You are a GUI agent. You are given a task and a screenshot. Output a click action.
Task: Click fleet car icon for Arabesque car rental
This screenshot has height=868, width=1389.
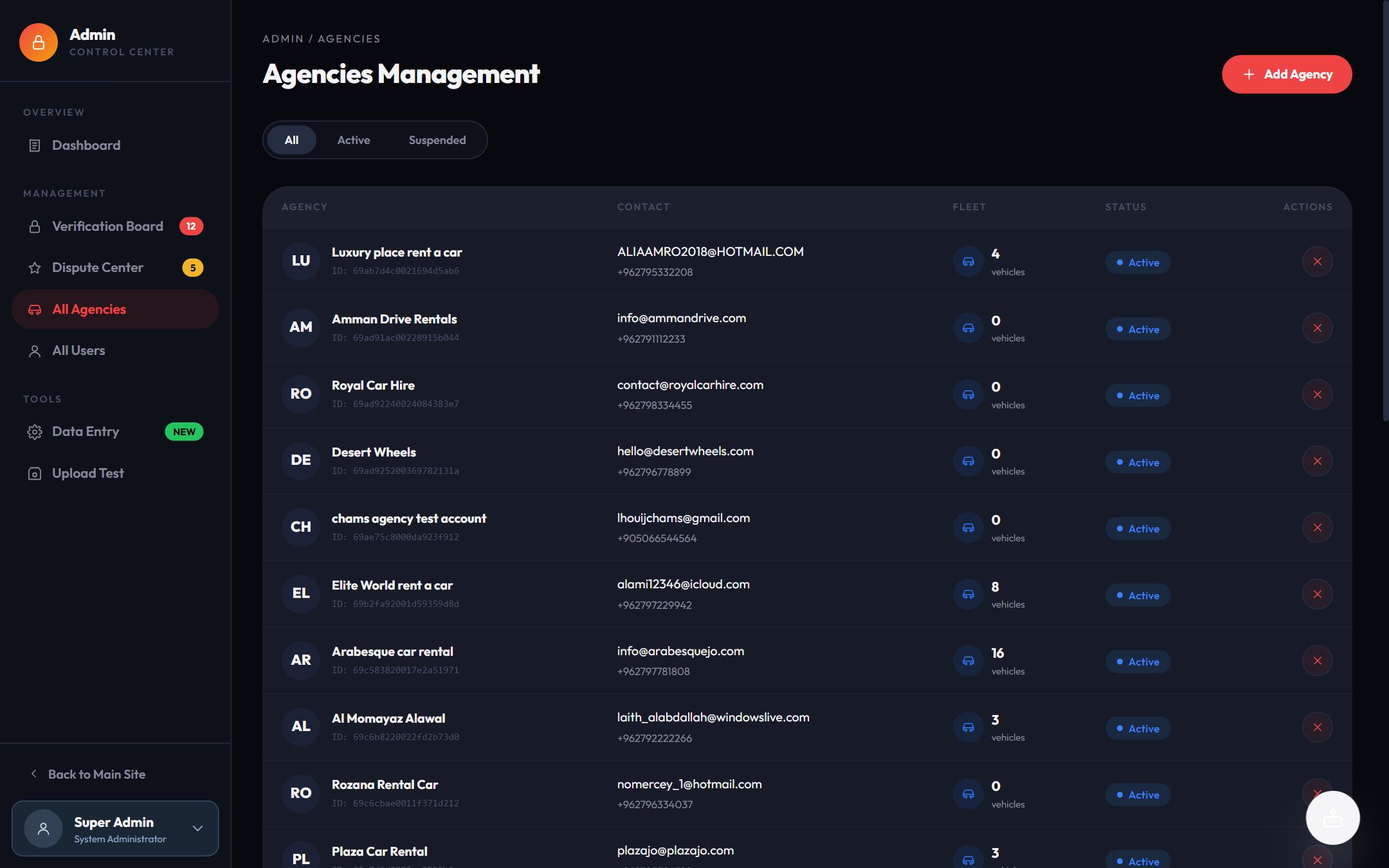coord(968,661)
